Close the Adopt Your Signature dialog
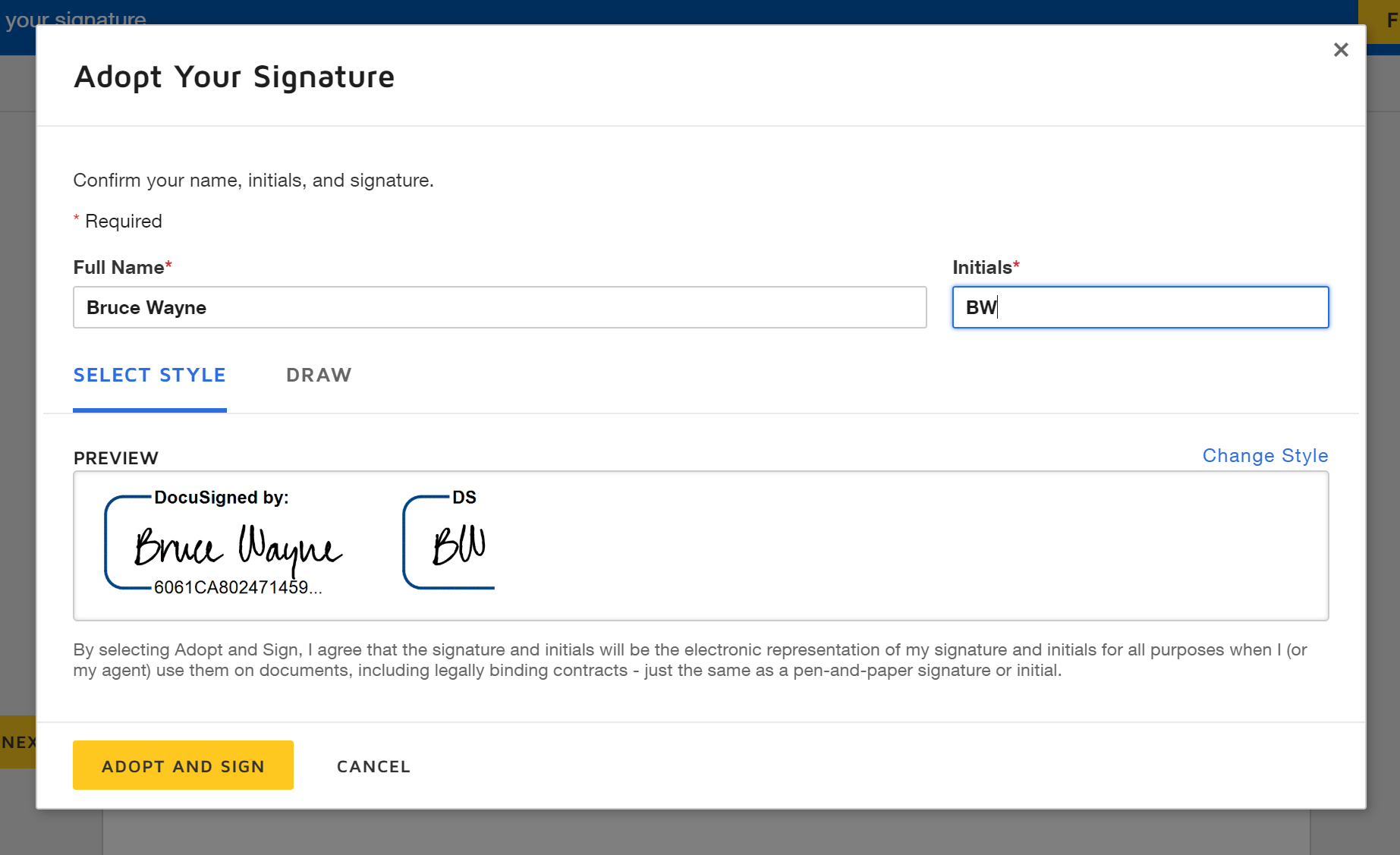Screen dimensions: 1400x855 [x=1341, y=50]
